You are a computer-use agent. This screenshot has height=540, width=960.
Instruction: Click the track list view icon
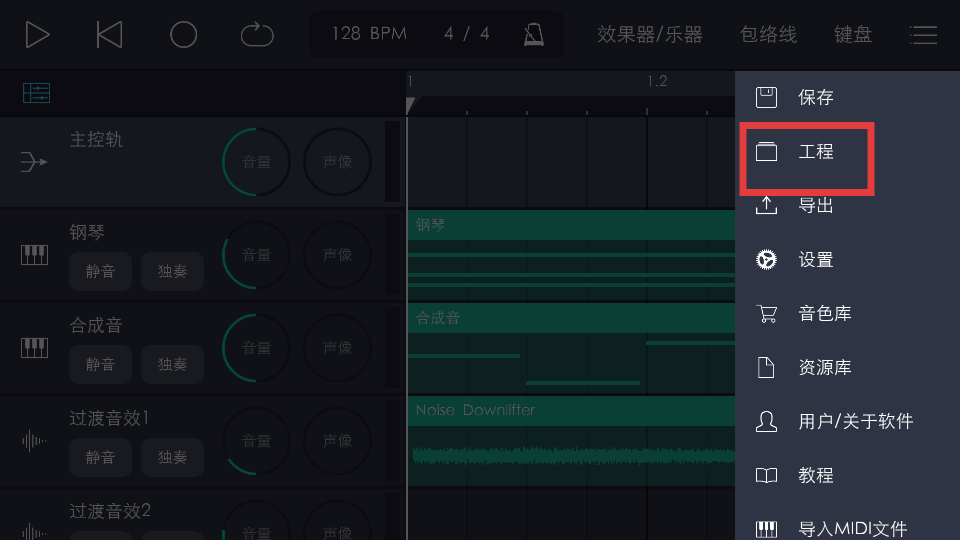click(36, 94)
